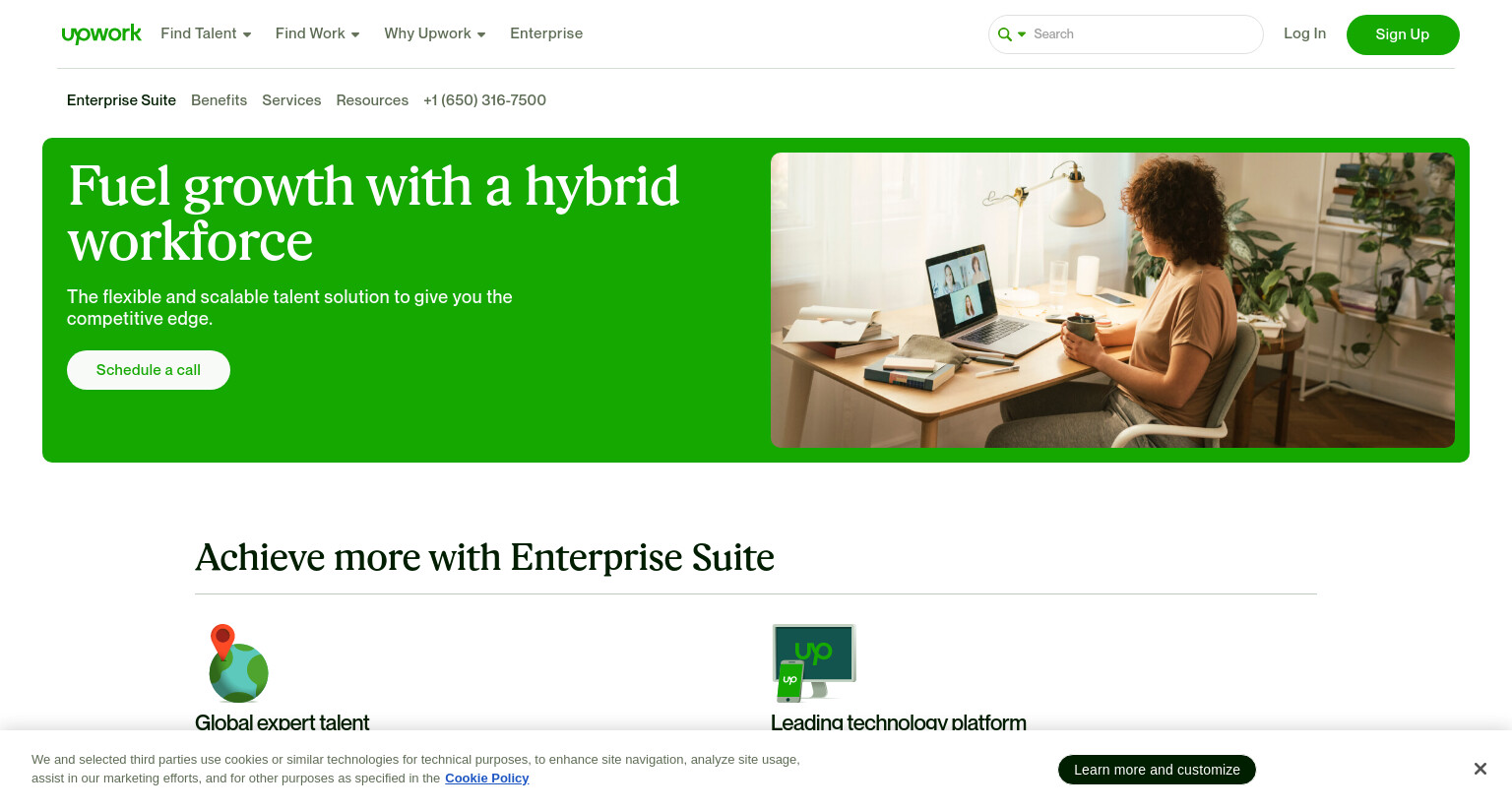Image resolution: width=1512 pixels, height=811 pixels.
Task: Click the Schedule a call button
Action: click(149, 370)
